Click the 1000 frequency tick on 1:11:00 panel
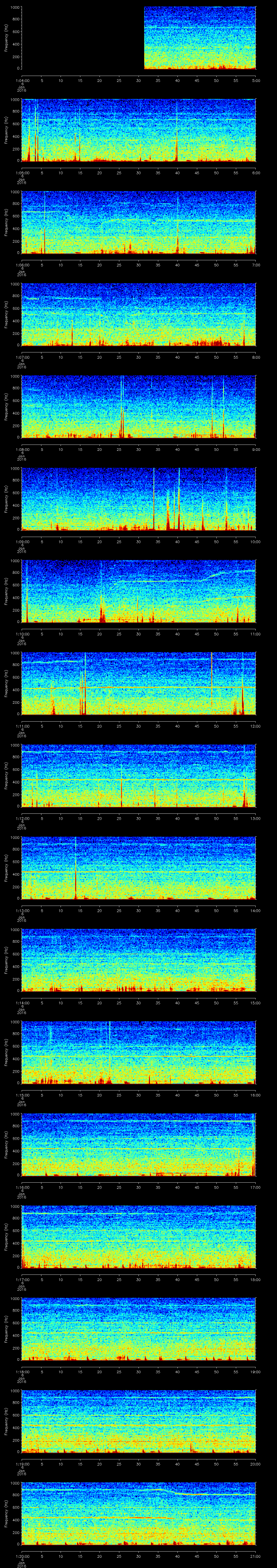The image size is (277, 1568). [15, 653]
